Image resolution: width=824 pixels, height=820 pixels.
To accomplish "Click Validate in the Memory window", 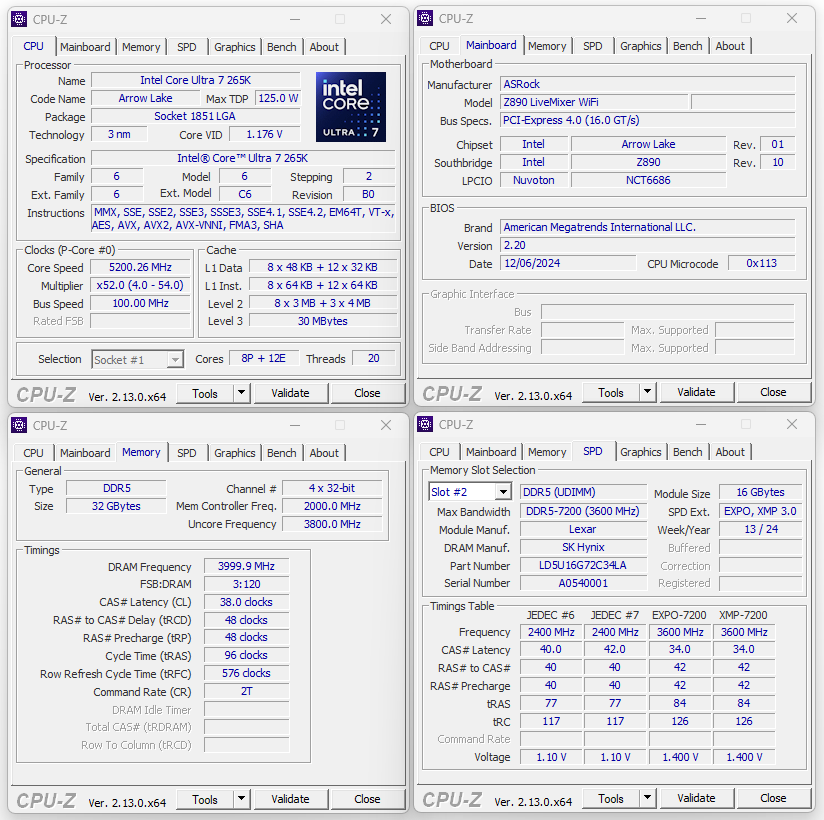I will pyautogui.click(x=291, y=799).
